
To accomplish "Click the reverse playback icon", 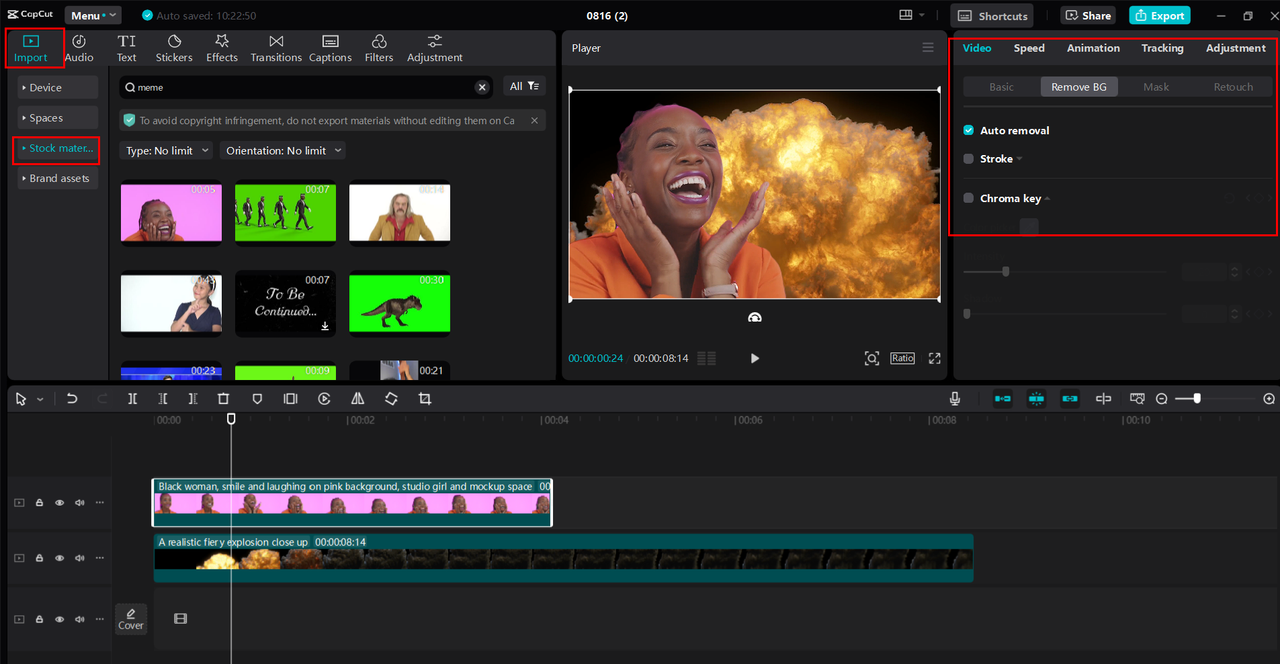I will pos(324,398).
